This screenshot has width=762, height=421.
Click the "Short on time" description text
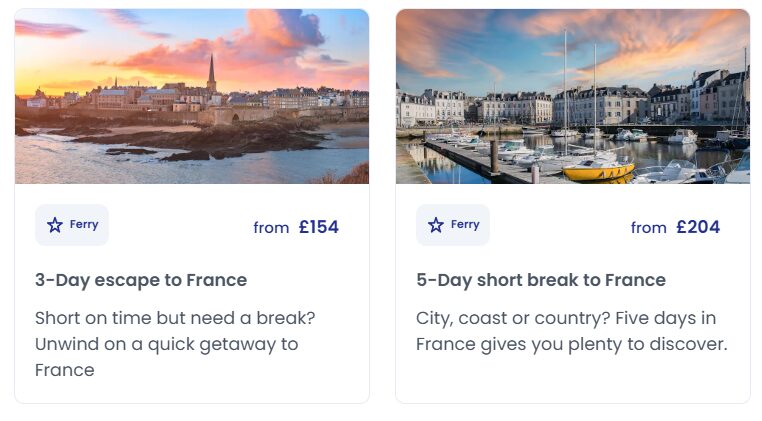click(x=175, y=344)
